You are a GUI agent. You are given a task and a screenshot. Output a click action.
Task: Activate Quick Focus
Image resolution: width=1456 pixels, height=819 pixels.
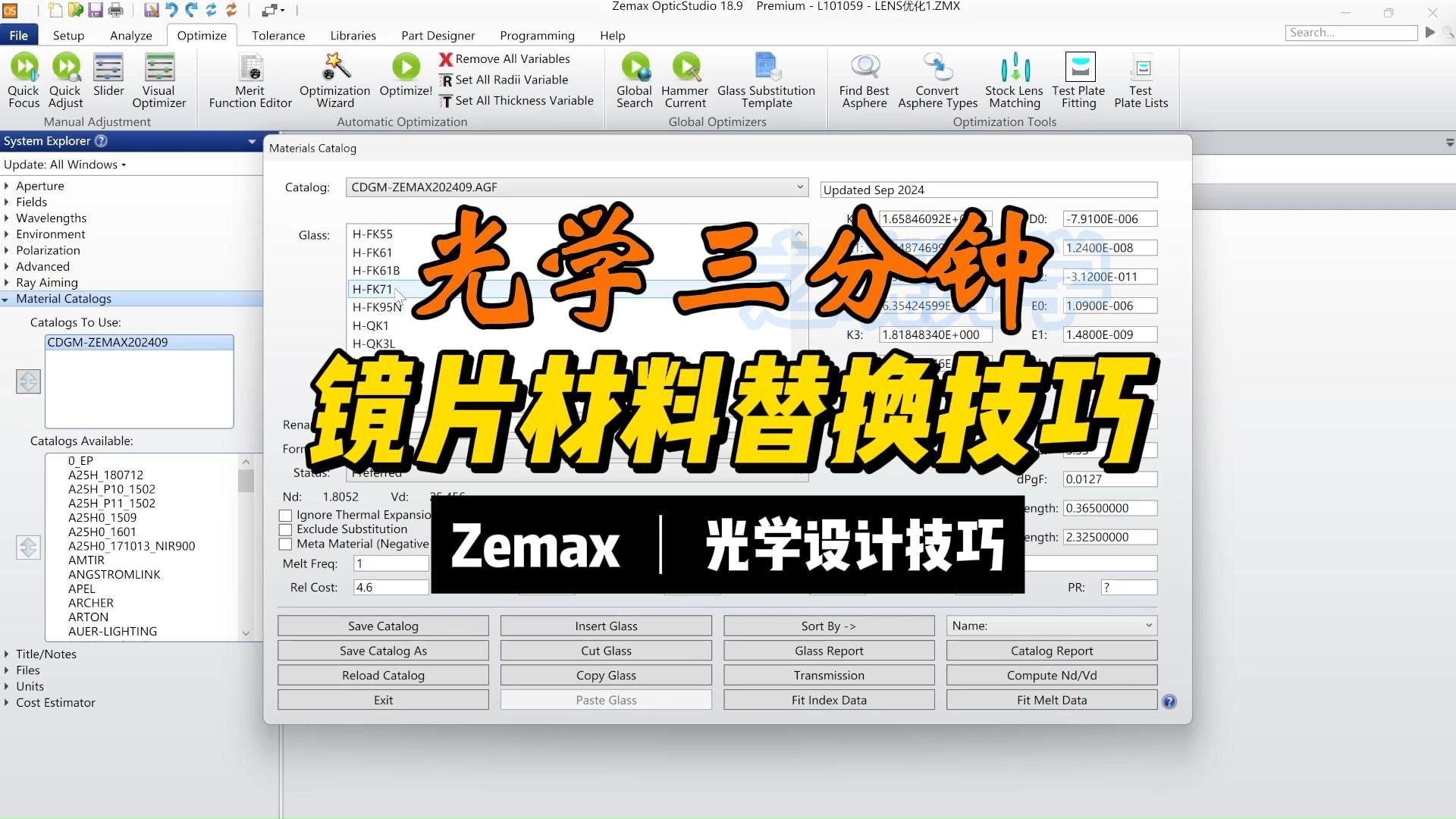click(24, 80)
